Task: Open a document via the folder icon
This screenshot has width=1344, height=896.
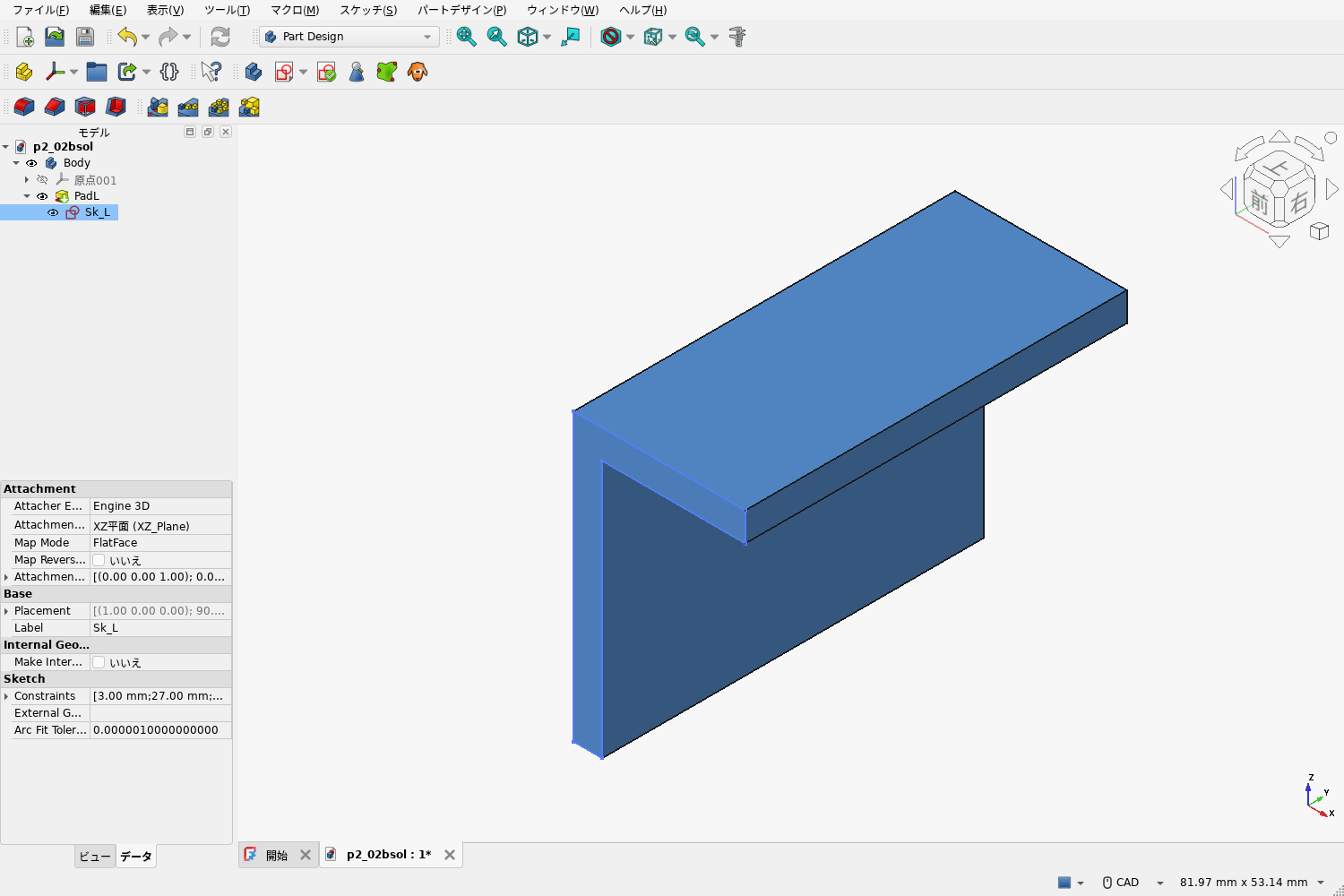Action: [x=55, y=37]
